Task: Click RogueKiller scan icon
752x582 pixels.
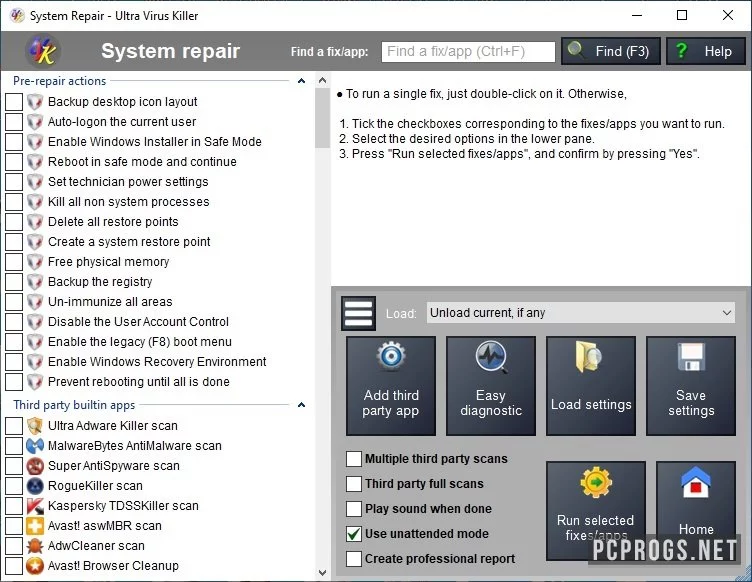Action: click(35, 486)
